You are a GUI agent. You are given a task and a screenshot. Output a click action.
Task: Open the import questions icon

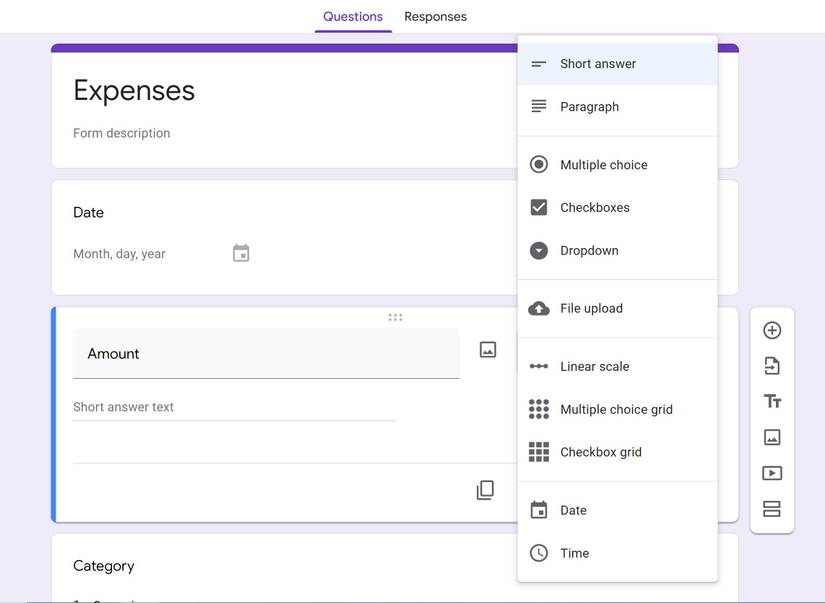(x=772, y=364)
